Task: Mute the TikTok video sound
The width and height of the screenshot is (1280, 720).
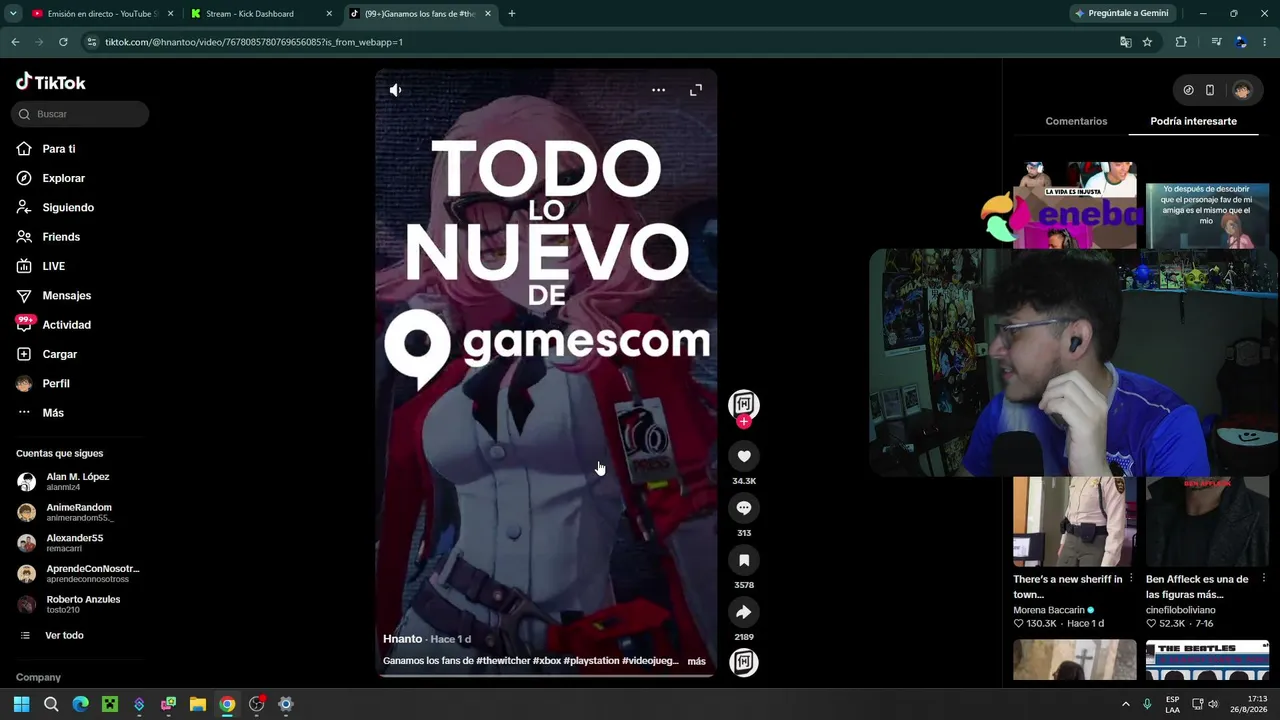Action: pos(396,90)
